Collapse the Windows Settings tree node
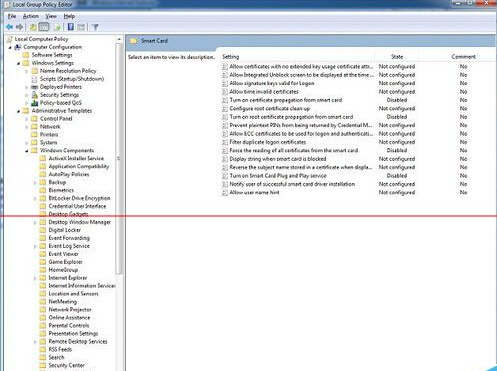Viewport: 497px width, 371px height. [x=18, y=63]
